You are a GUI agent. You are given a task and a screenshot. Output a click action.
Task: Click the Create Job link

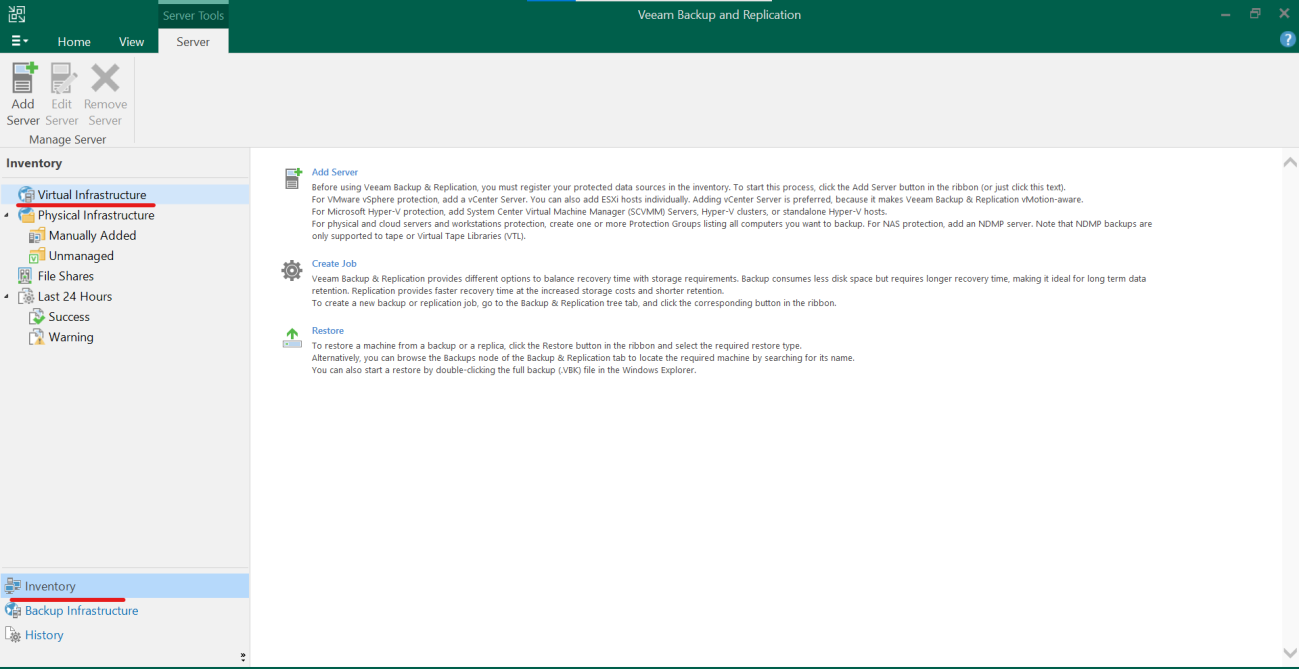[x=334, y=264]
